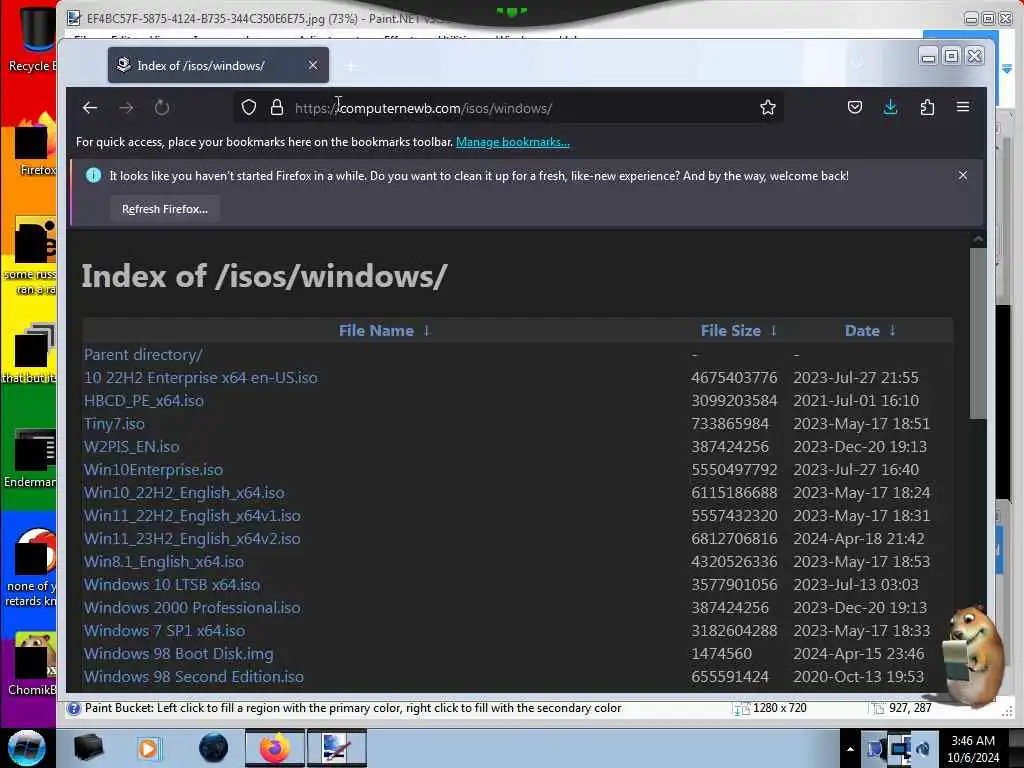
Task: Dismiss the Firefox refresh notification bar
Action: pyautogui.click(x=963, y=175)
